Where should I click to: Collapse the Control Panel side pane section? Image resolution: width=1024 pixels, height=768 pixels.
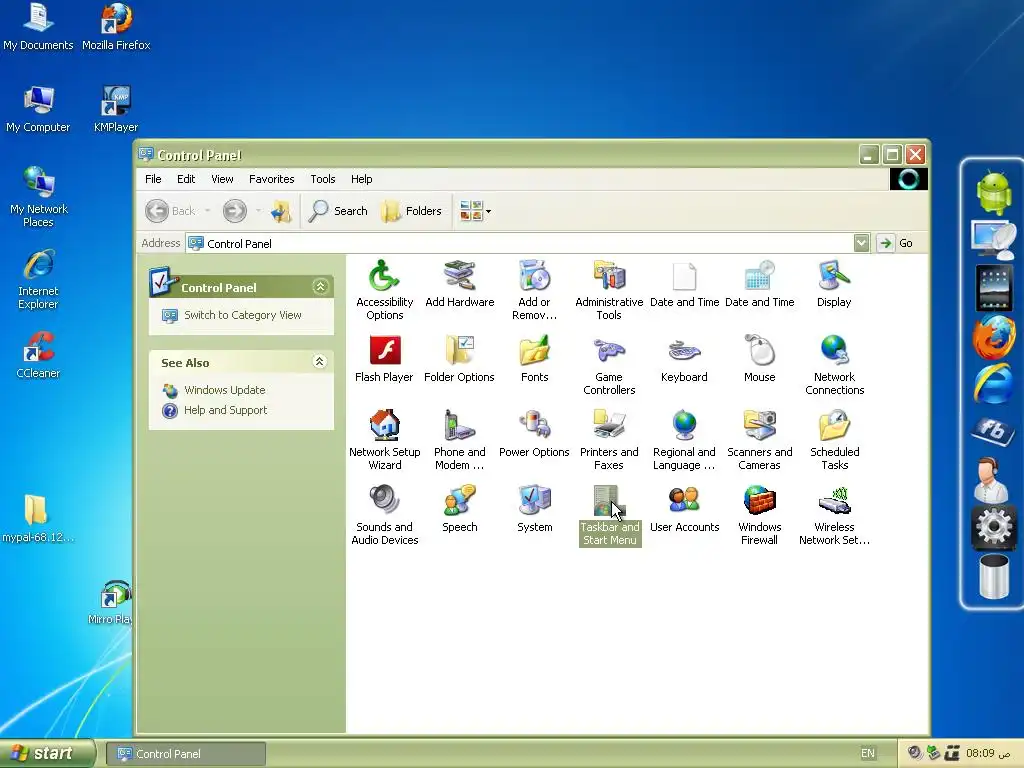(x=320, y=287)
